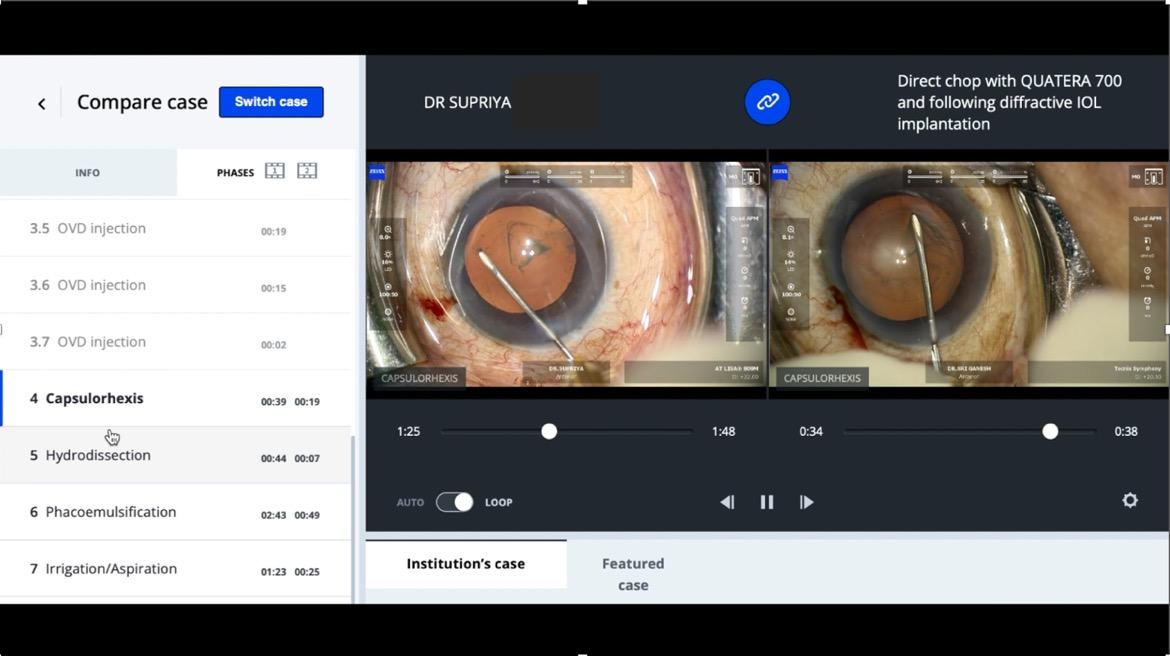1170x656 pixels.
Task: Click the right surgery video thumbnail
Action: [969, 275]
